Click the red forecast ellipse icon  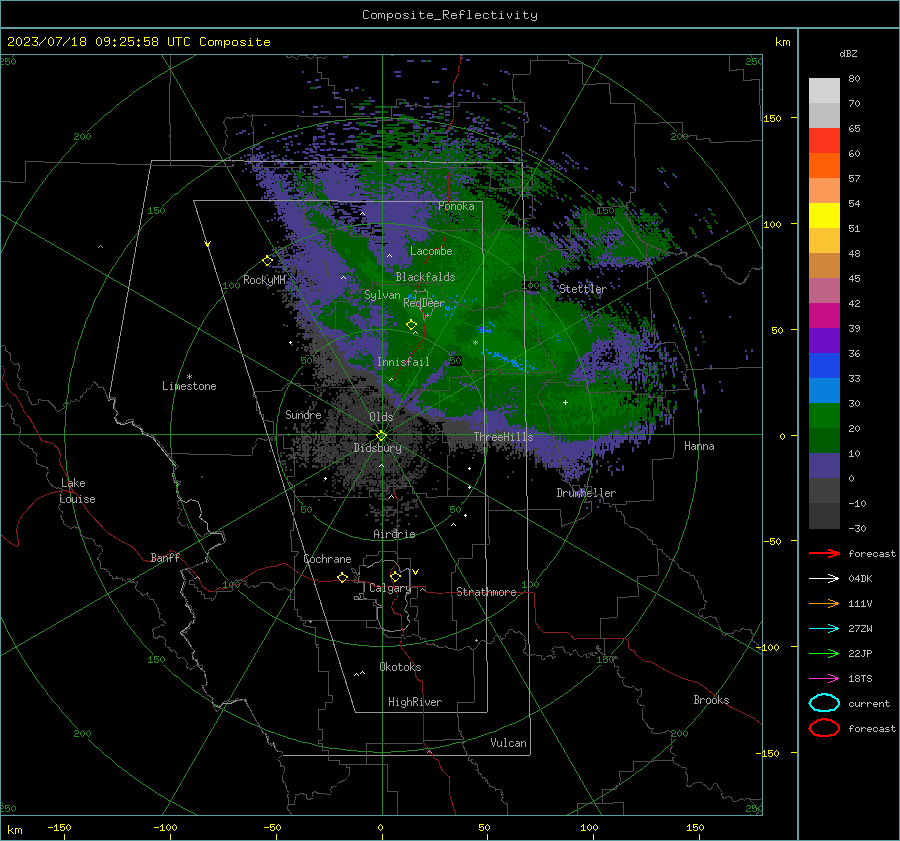pos(824,728)
